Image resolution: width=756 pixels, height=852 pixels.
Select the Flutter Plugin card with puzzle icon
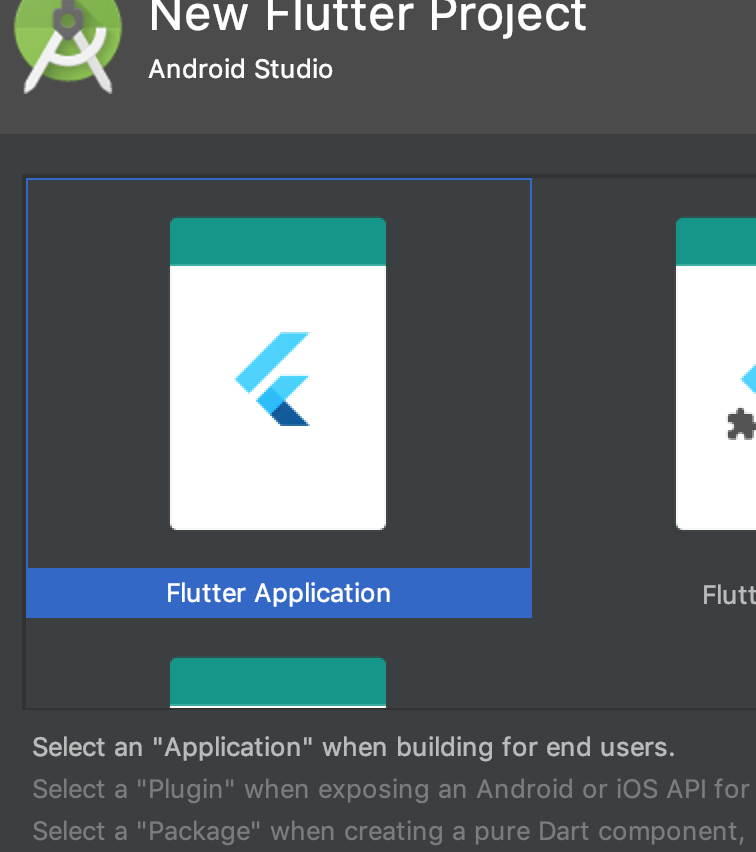pos(716,374)
